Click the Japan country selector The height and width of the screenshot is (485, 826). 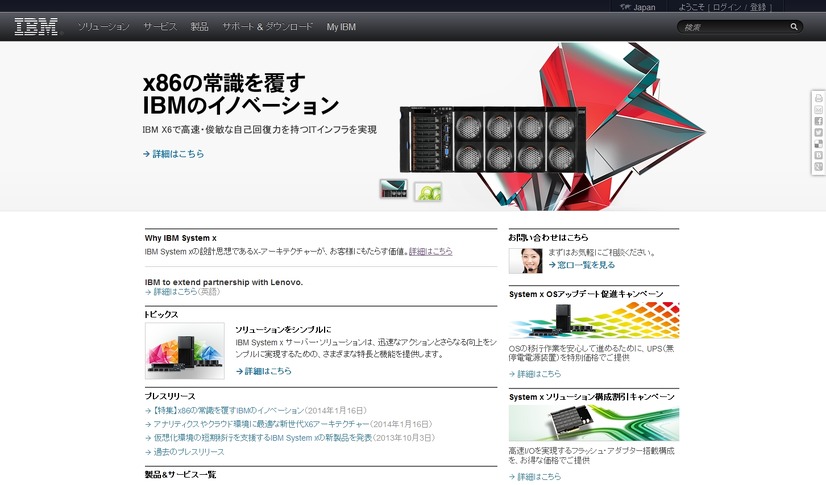644,7
